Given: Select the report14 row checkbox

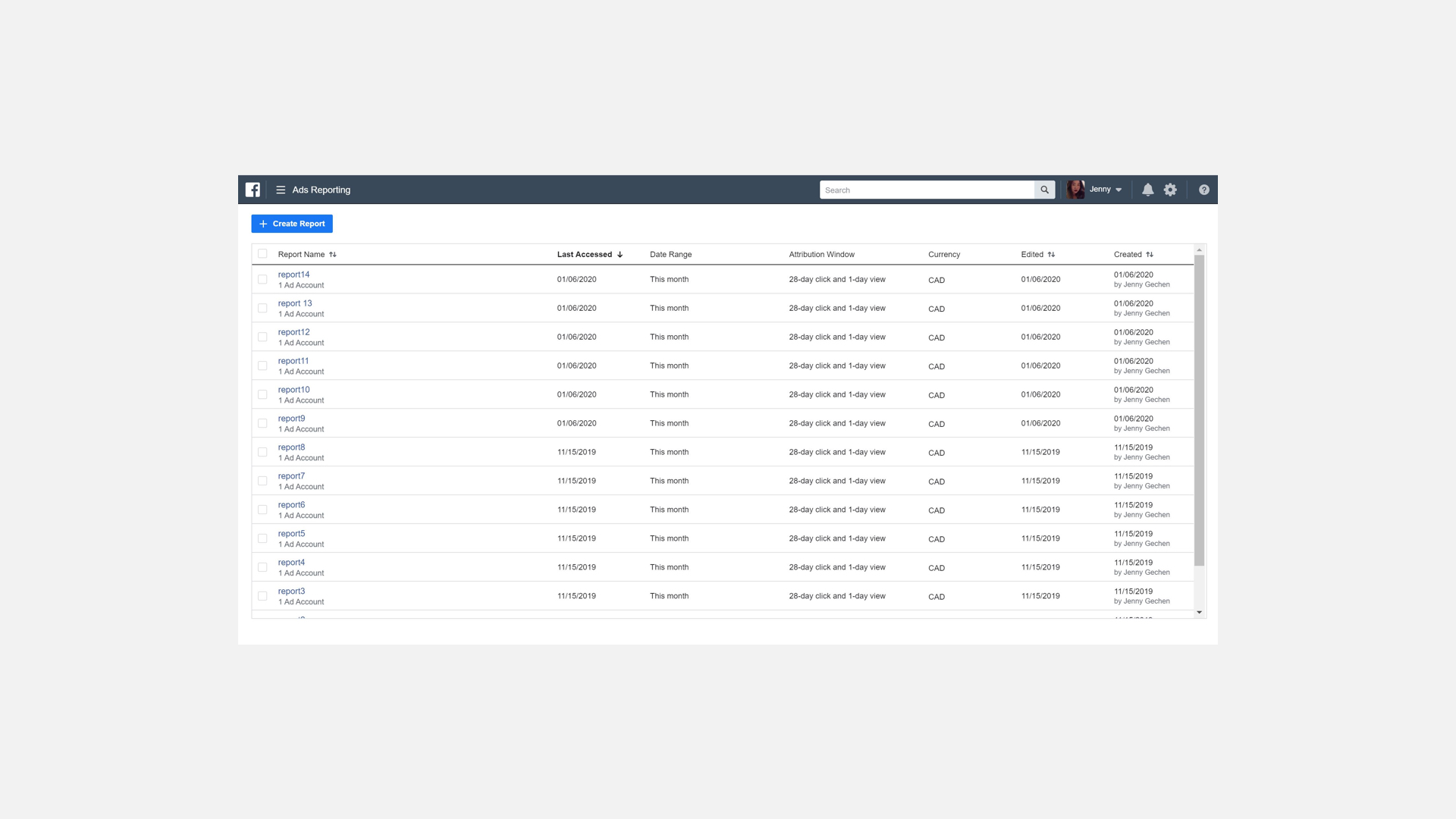Looking at the screenshot, I should pyautogui.click(x=262, y=280).
